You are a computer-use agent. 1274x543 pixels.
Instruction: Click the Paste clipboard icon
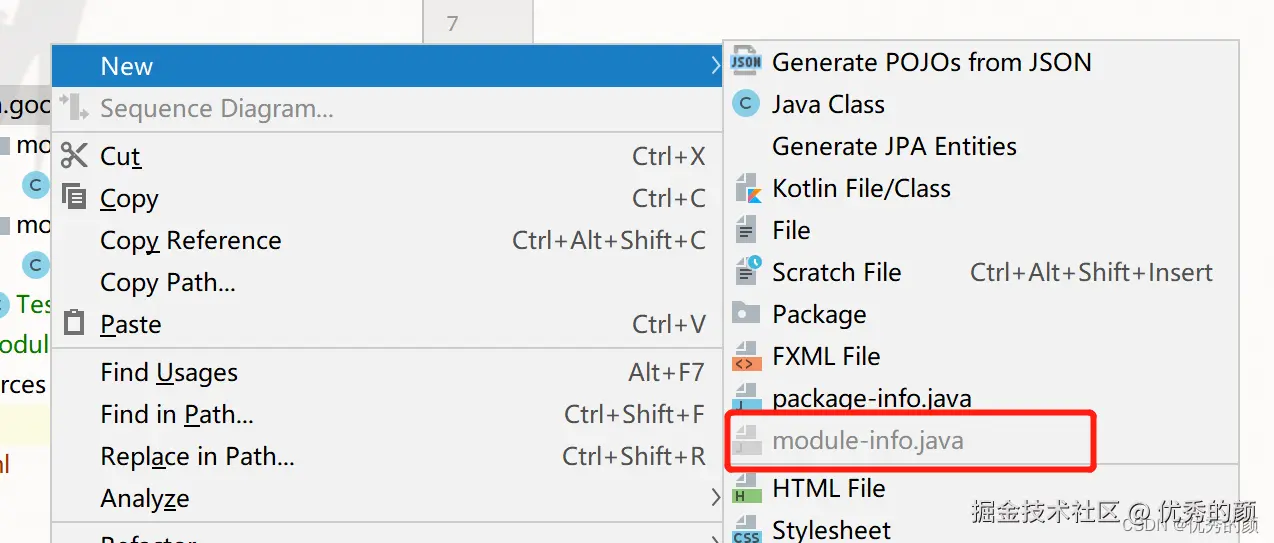click(74, 324)
